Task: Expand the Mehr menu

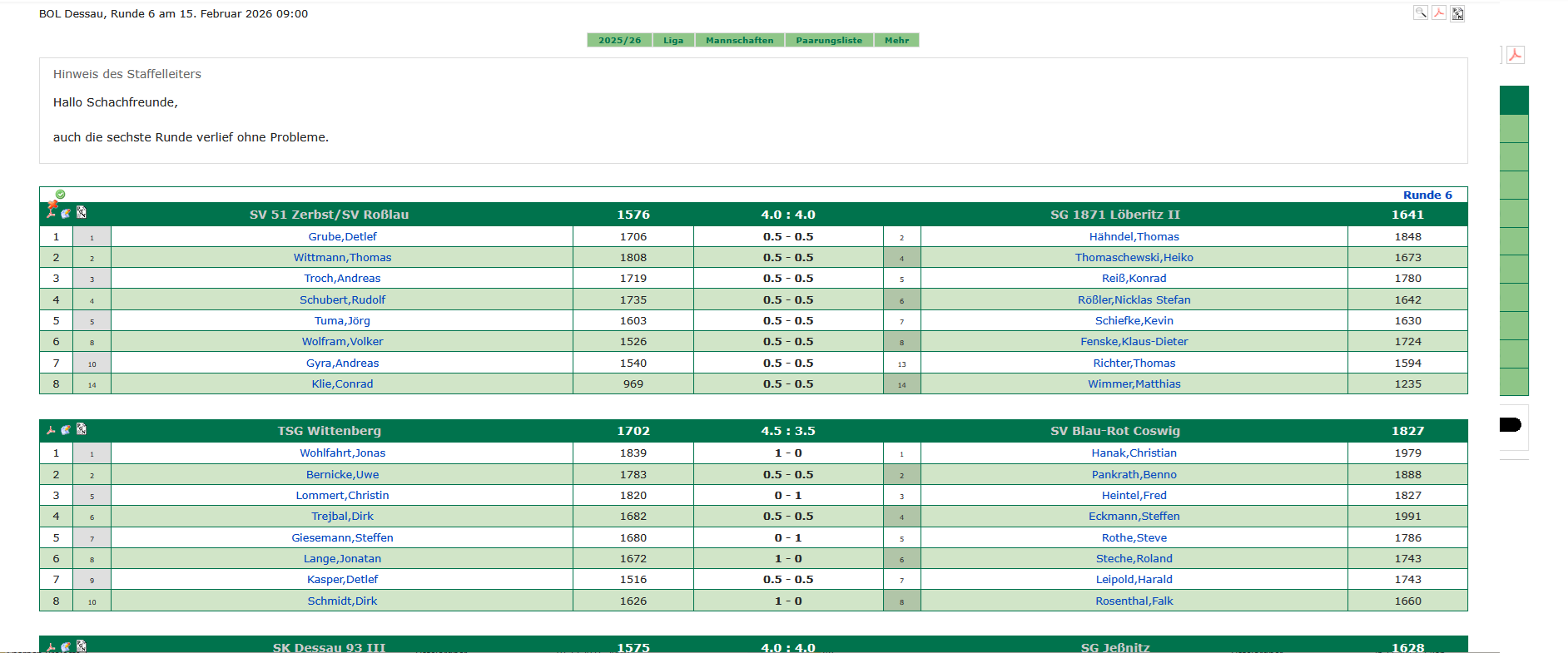Action: 896,40
